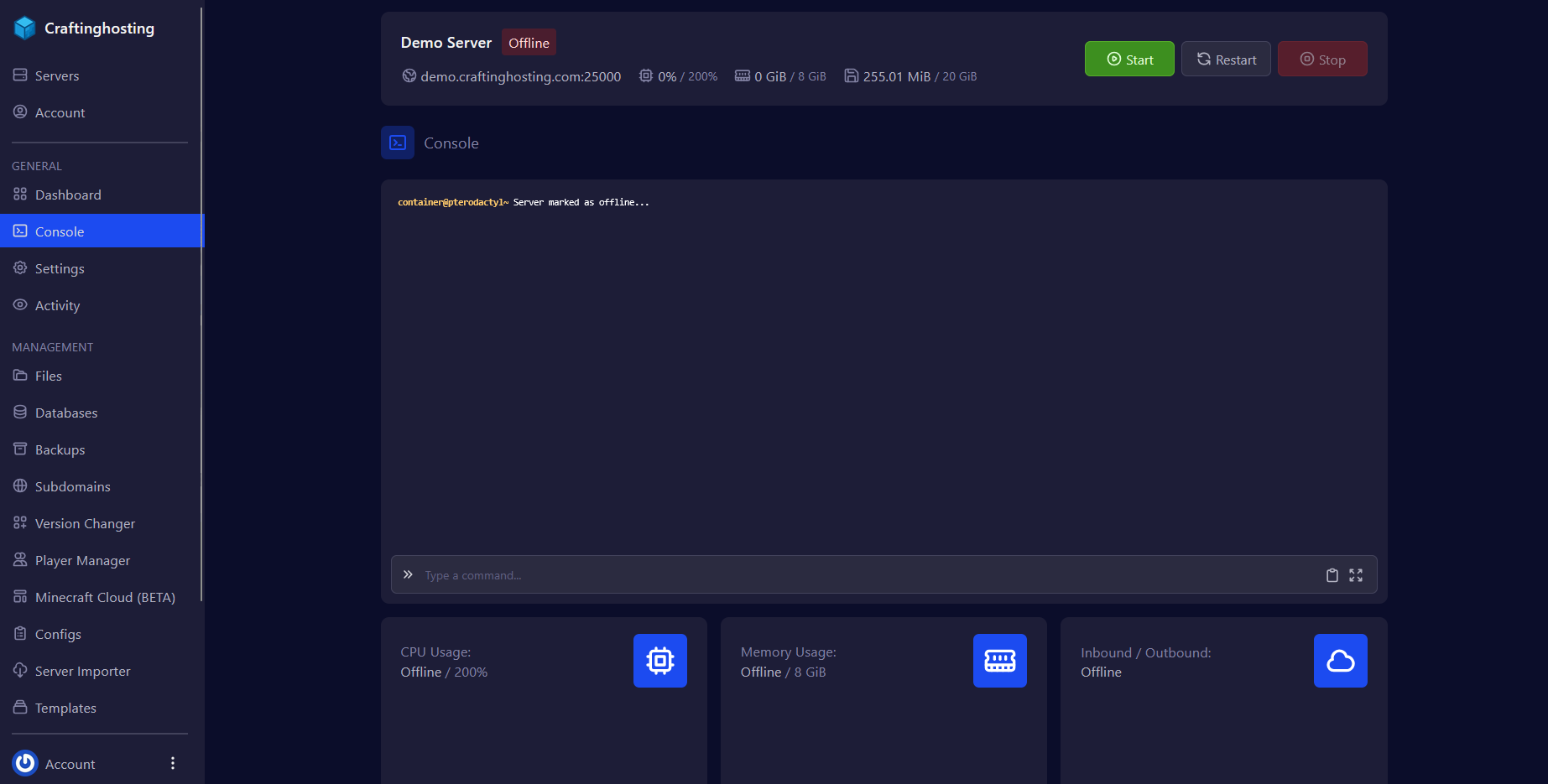Open the Databases section

101,413
